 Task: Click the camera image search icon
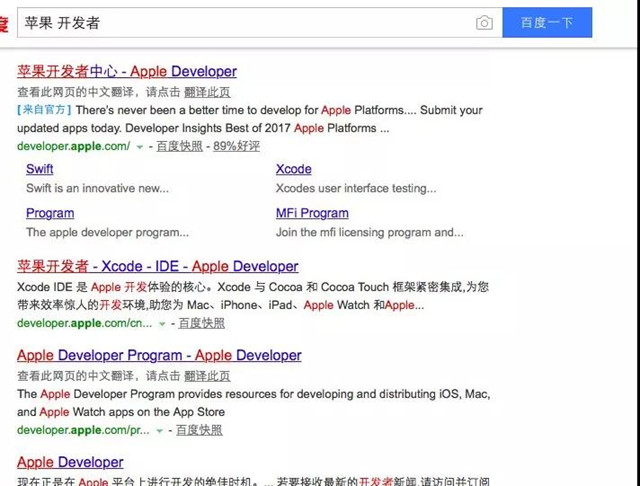(x=484, y=23)
